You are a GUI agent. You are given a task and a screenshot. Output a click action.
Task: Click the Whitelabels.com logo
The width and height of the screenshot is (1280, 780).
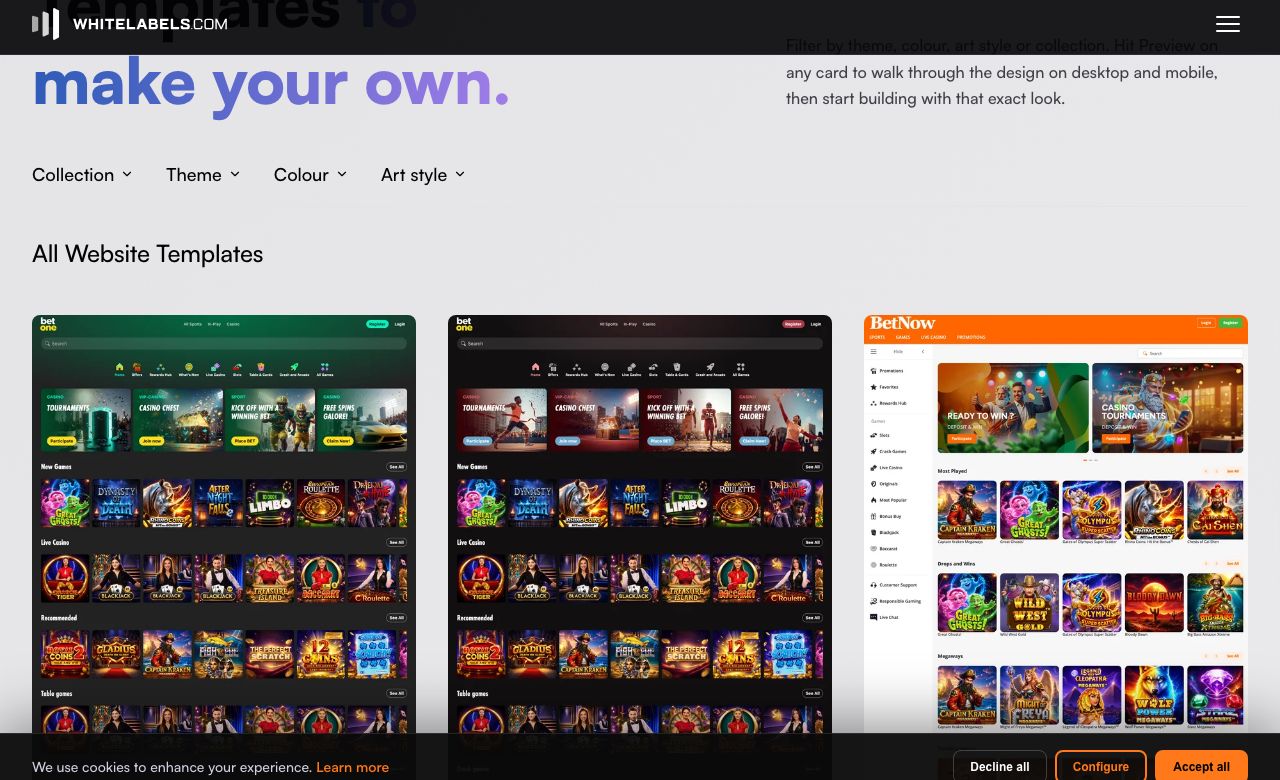point(130,23)
